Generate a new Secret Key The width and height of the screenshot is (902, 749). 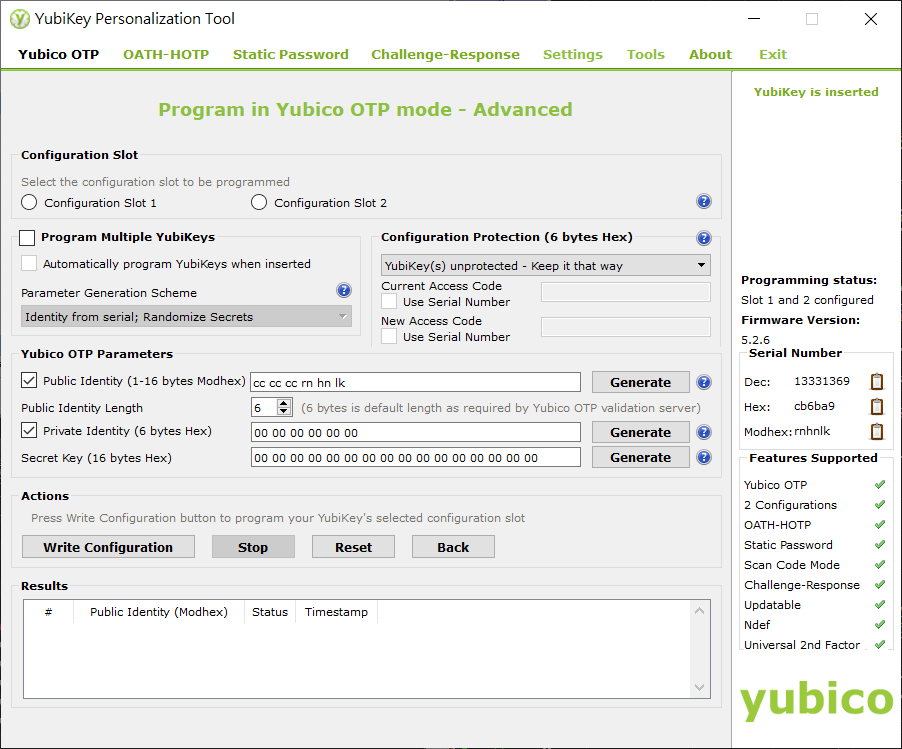coord(640,457)
